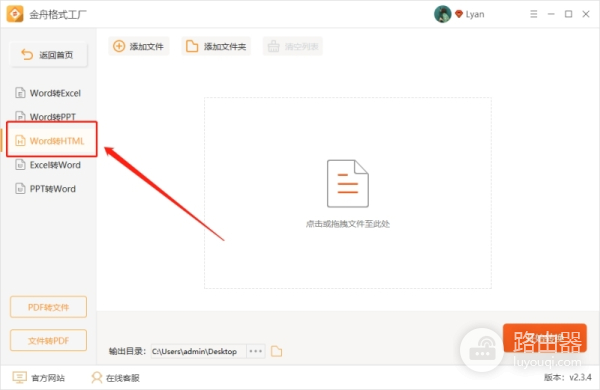The image size is (600, 390).
Task: Click the monitor icon beside 官方网站
Action: (x=20, y=377)
